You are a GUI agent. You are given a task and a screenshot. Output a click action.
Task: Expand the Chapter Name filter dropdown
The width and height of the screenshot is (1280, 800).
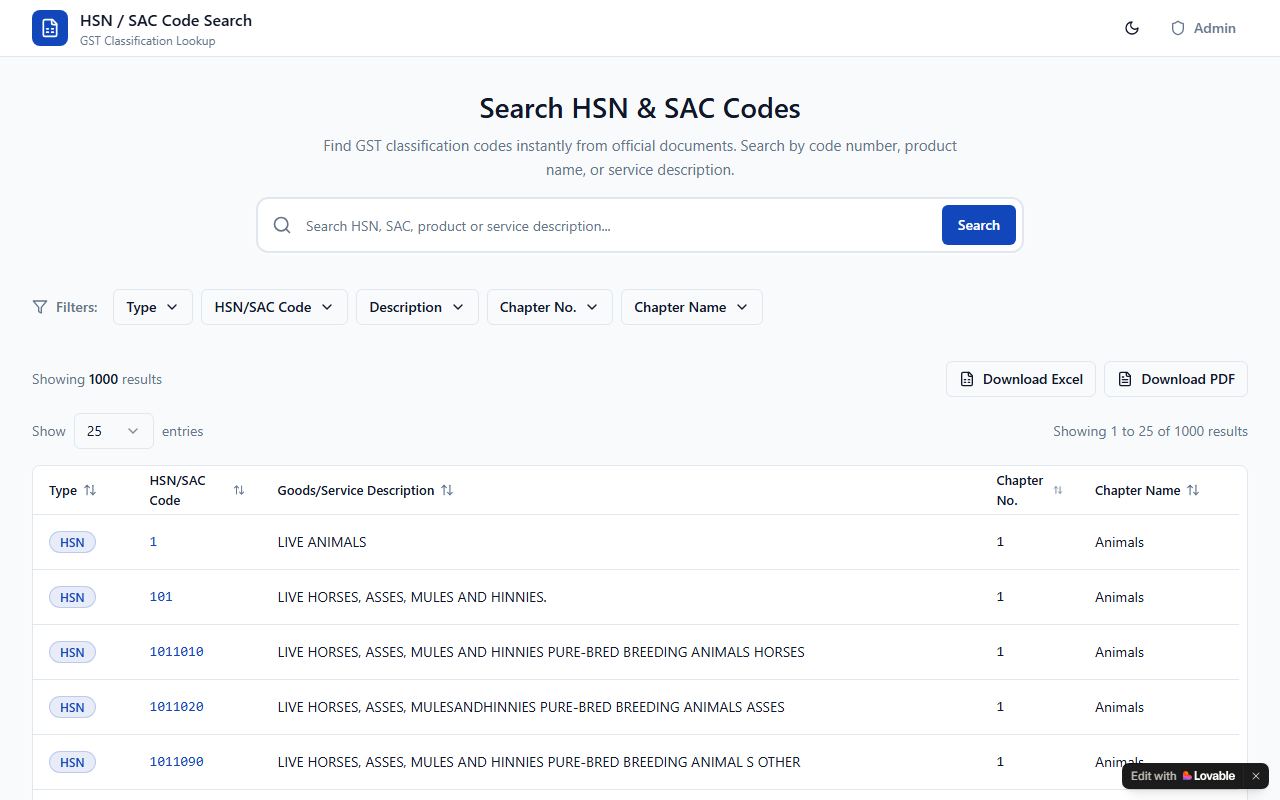691,307
